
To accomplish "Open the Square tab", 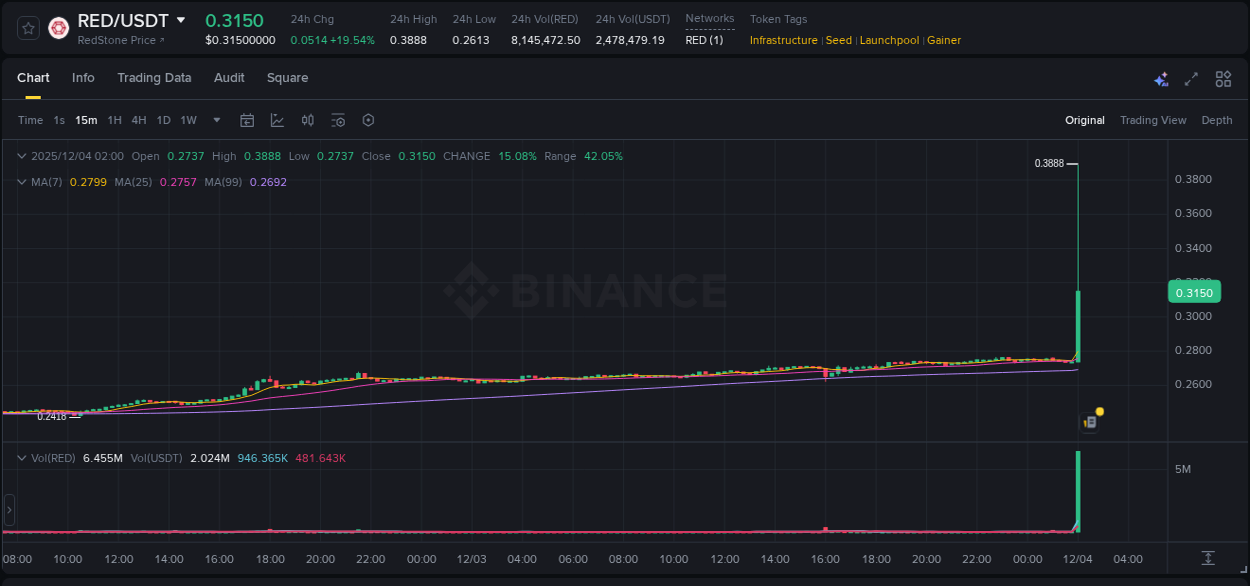I will point(287,78).
